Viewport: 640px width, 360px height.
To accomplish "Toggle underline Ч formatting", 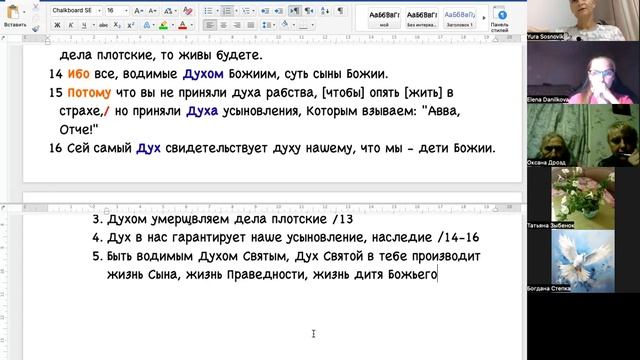I will click(84, 25).
